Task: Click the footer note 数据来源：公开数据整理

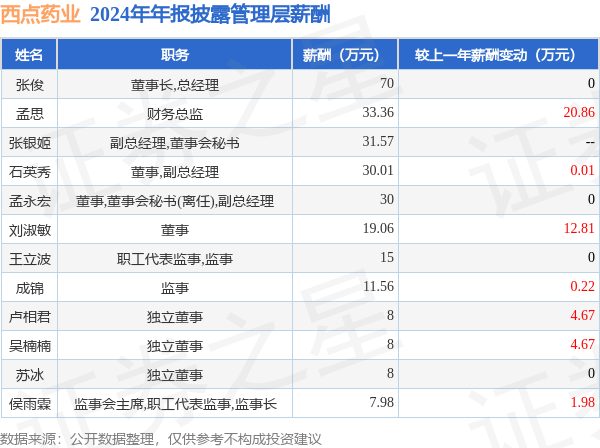Action: 77,439
